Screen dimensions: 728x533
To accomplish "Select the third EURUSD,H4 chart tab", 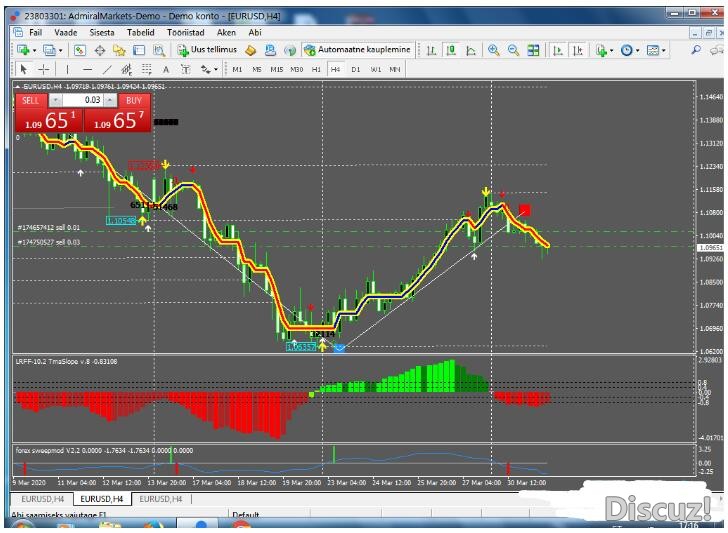I will pos(161,499).
